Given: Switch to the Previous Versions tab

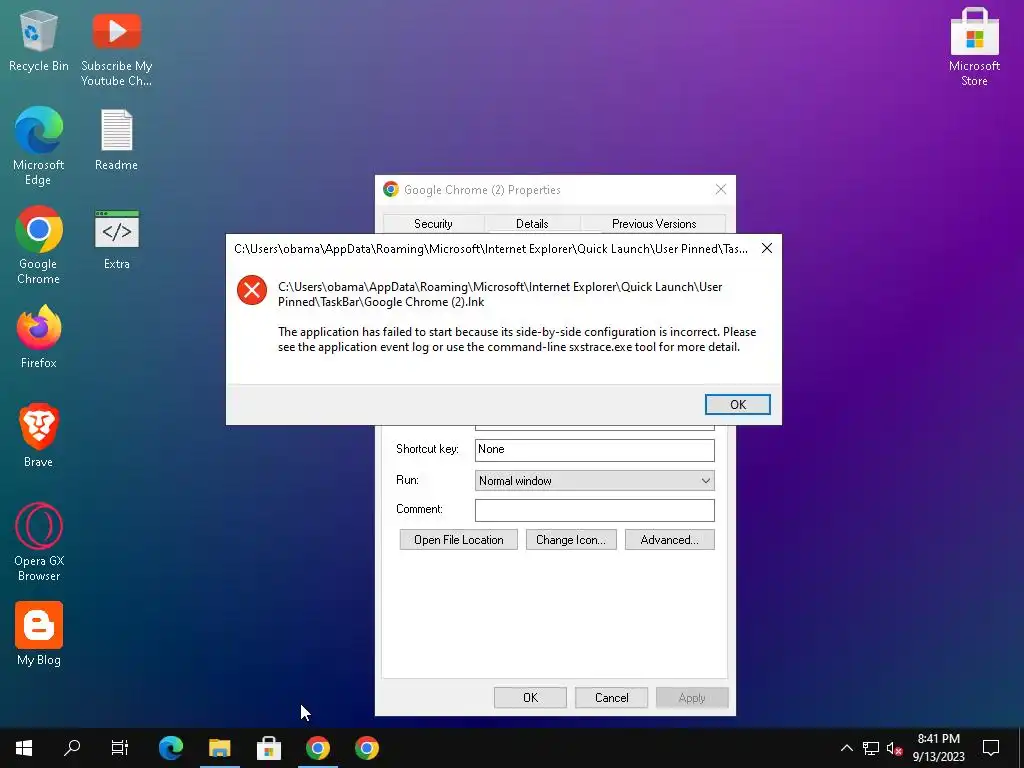Looking at the screenshot, I should [x=654, y=223].
